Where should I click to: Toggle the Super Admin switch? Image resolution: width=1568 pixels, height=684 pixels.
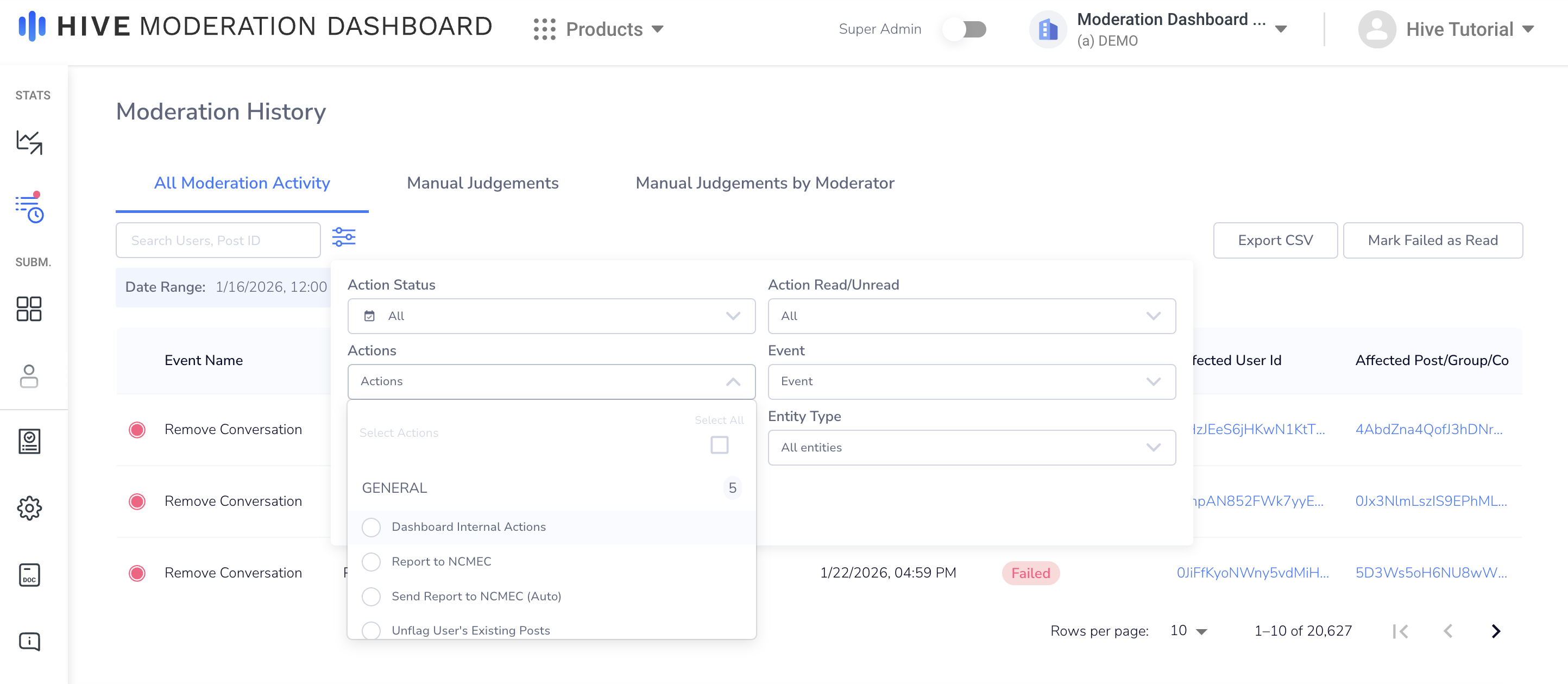tap(965, 29)
